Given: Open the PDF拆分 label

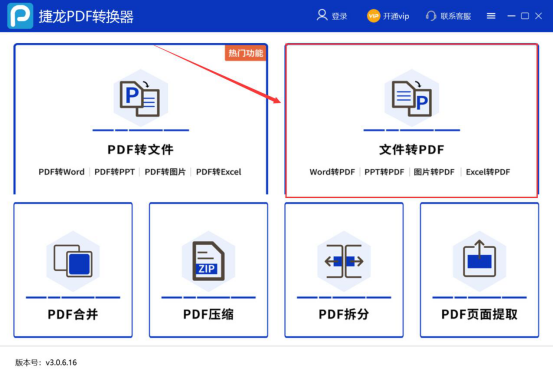Looking at the screenshot, I should tap(344, 314).
